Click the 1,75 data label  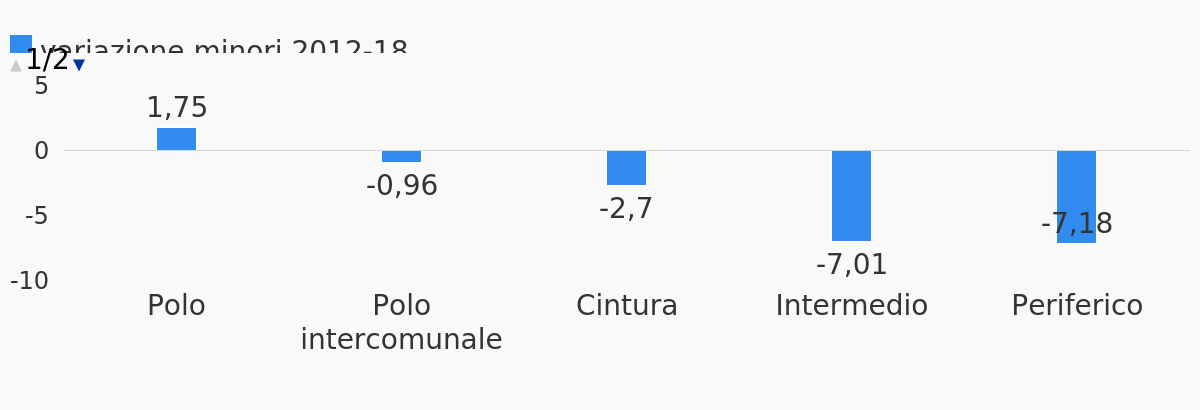[177, 108]
